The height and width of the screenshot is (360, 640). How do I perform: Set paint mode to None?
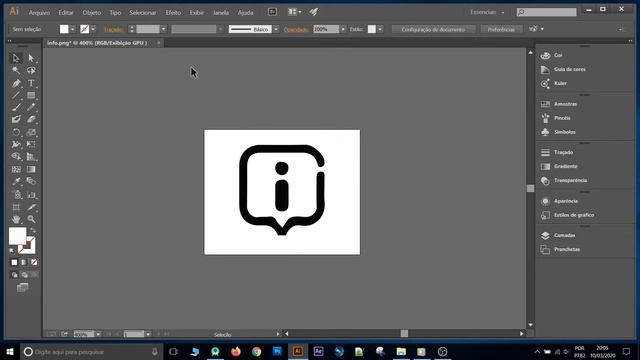tap(34, 262)
